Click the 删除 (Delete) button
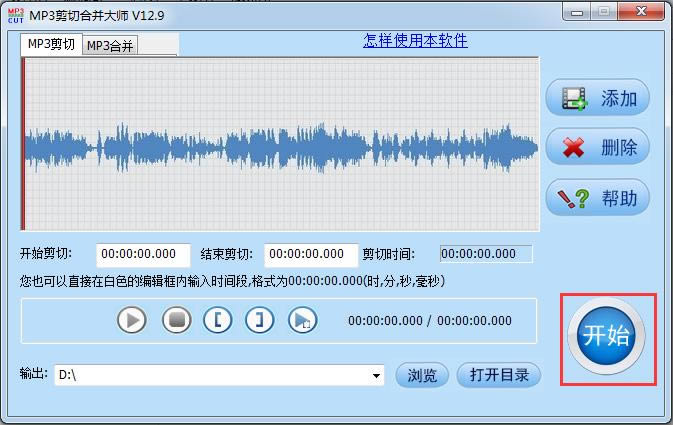This screenshot has width=673, height=425. click(x=597, y=147)
